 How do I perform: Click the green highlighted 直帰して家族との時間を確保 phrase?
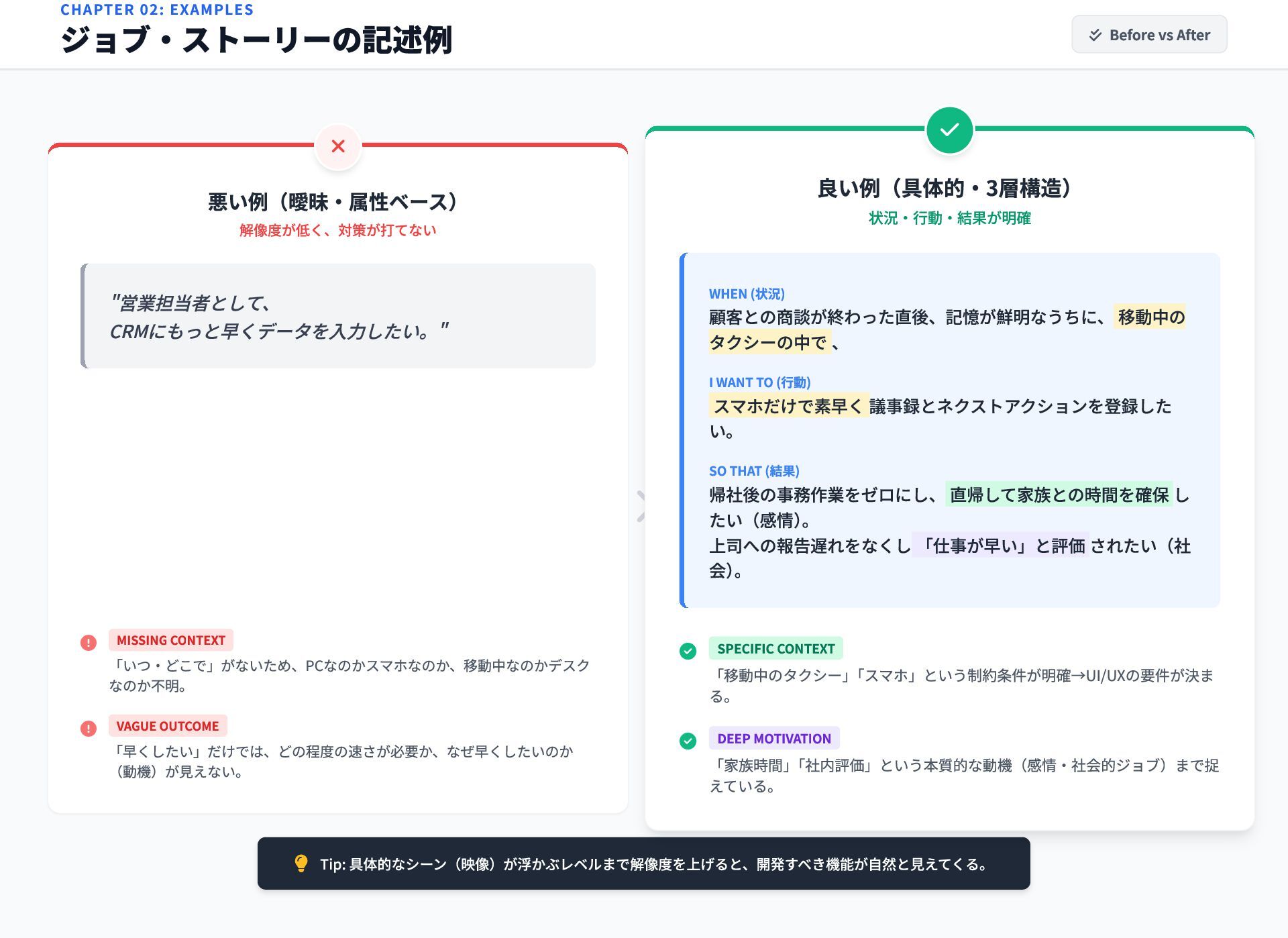(1059, 495)
